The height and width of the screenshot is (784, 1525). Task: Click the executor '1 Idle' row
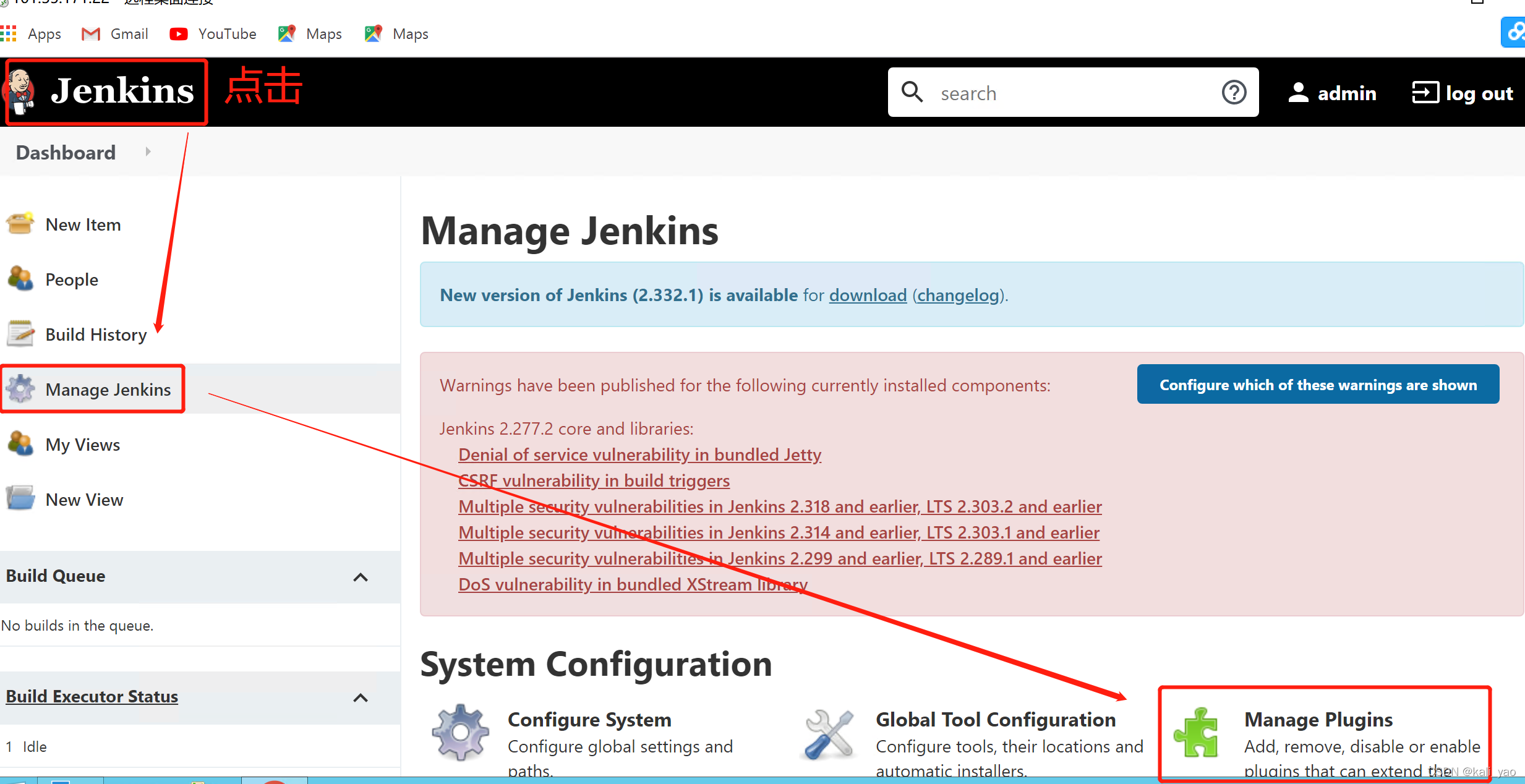click(x=199, y=746)
